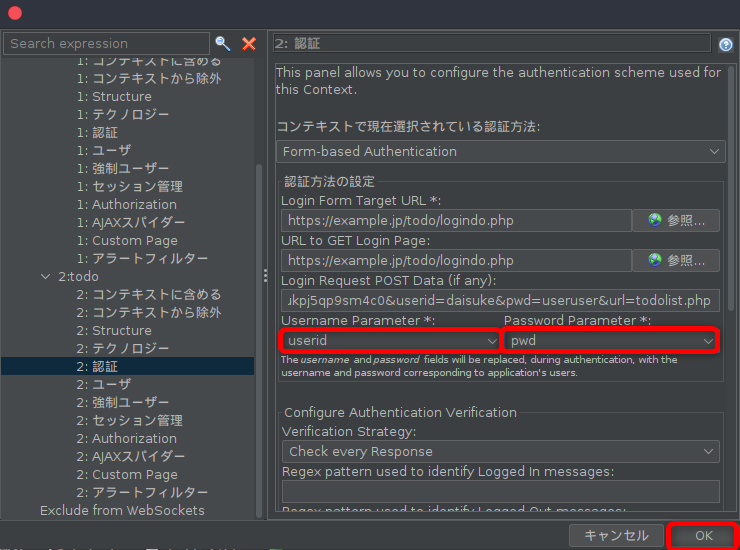Select 1: セッション管理 tree item
740x550 pixels.
[x=130, y=186]
